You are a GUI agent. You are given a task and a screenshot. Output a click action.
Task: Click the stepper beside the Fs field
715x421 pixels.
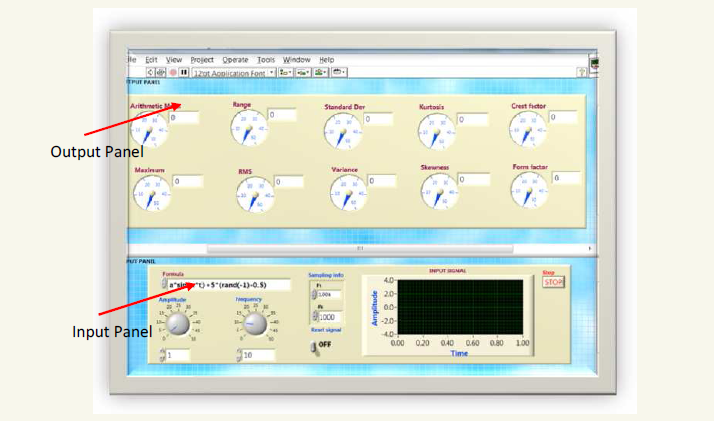pos(314,295)
